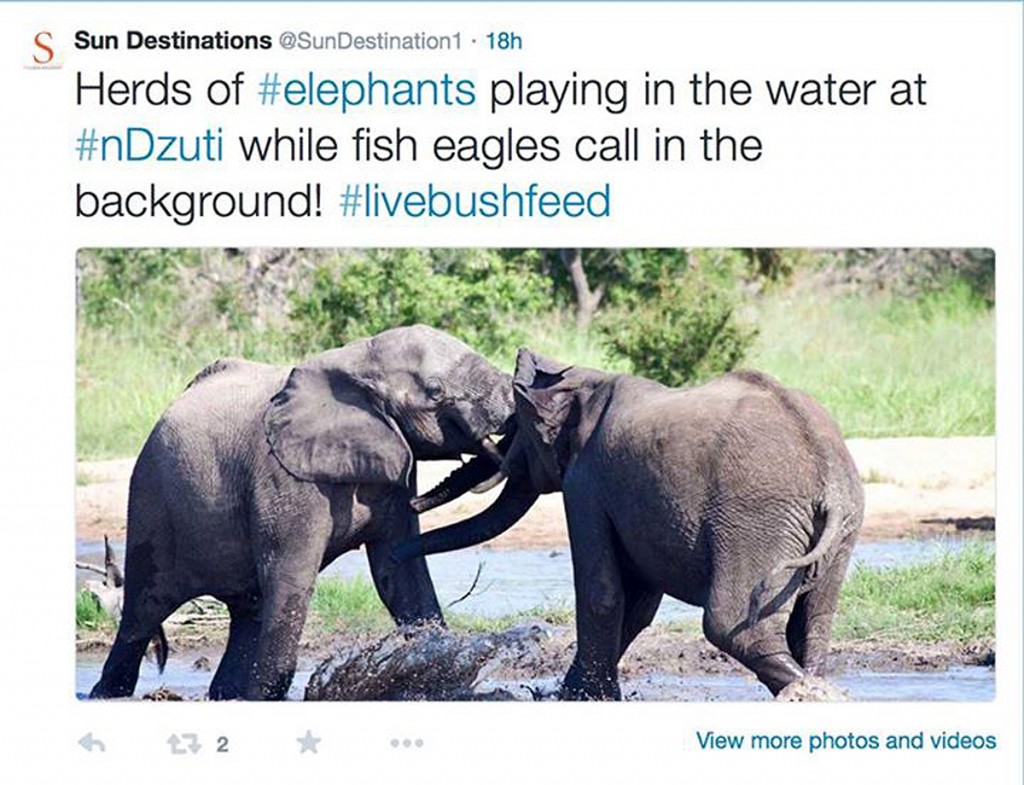This screenshot has height=785, width=1024.
Task: Click the word 'background!' in the tweet
Action: tap(199, 202)
